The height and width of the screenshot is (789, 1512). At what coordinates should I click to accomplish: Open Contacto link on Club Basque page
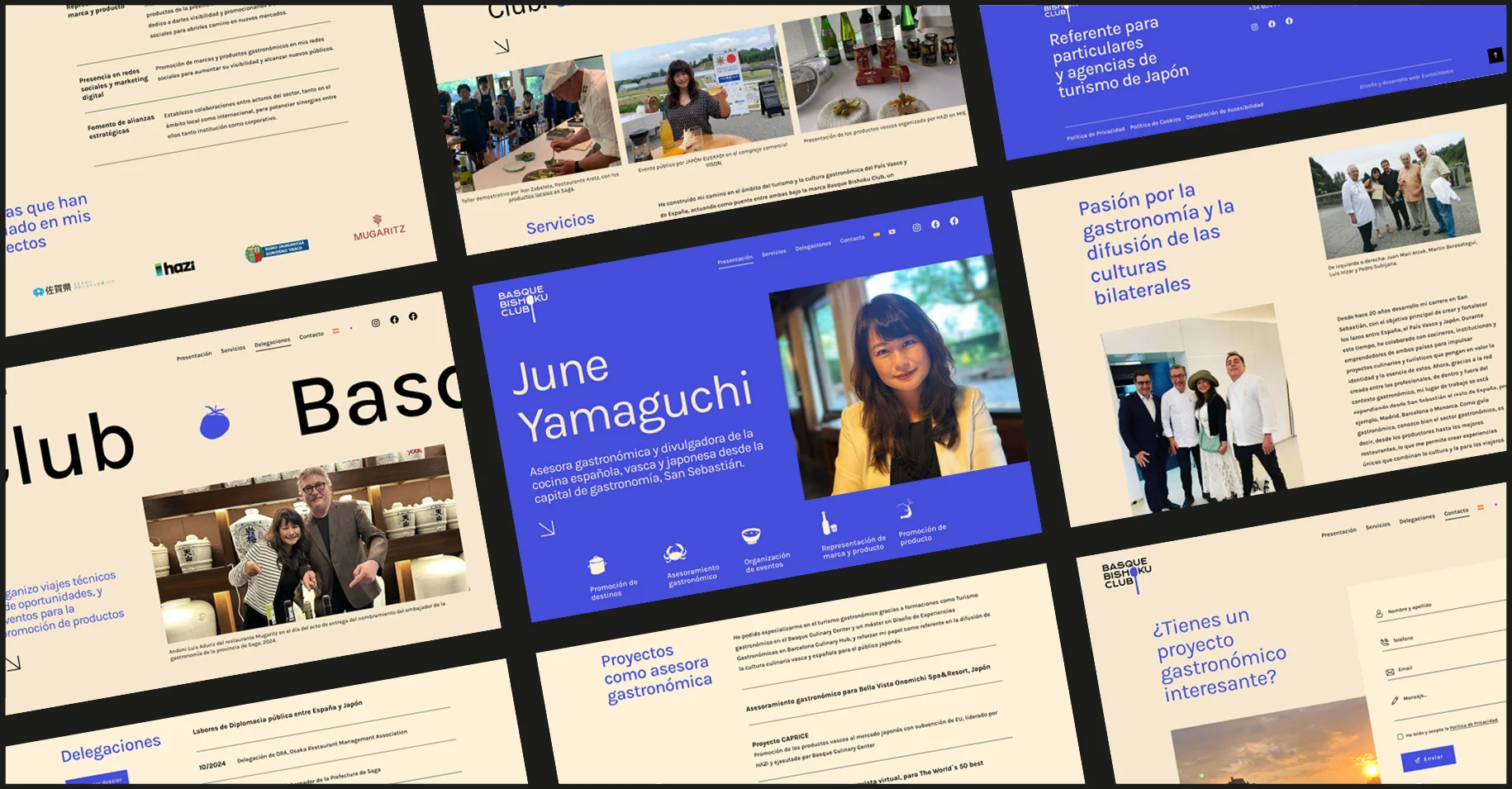(x=311, y=335)
